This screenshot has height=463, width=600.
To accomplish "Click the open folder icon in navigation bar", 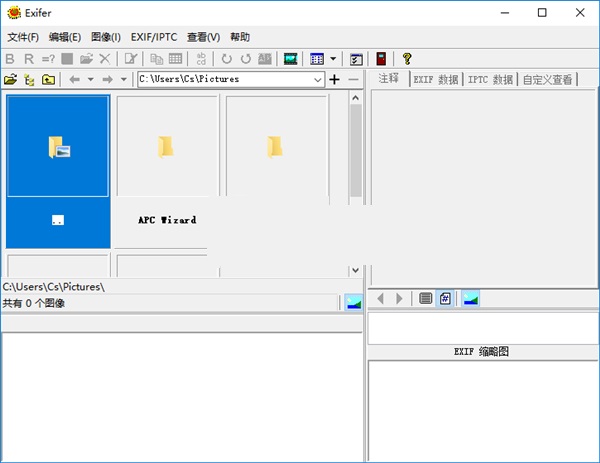I will pos(11,79).
